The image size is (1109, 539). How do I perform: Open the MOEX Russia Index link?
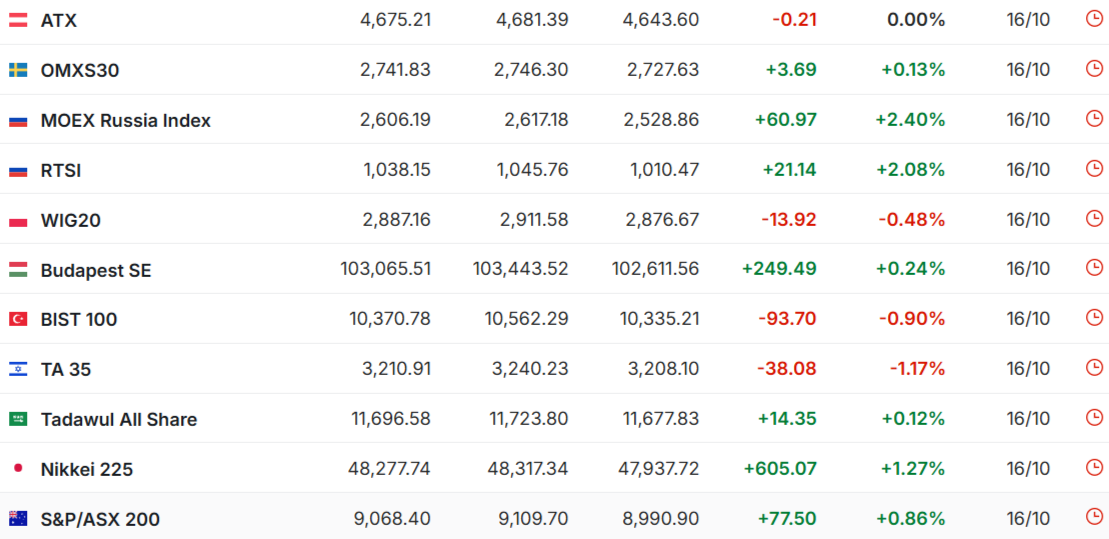126,120
